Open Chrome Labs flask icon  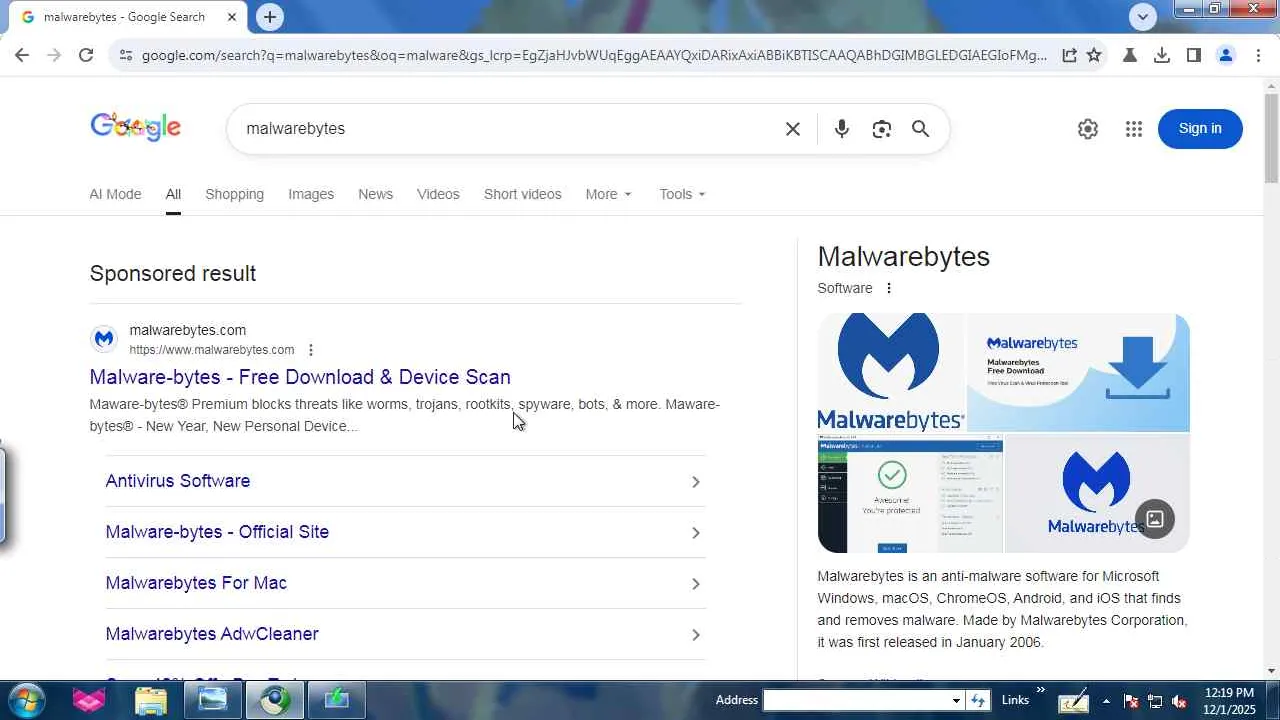coord(1130,56)
